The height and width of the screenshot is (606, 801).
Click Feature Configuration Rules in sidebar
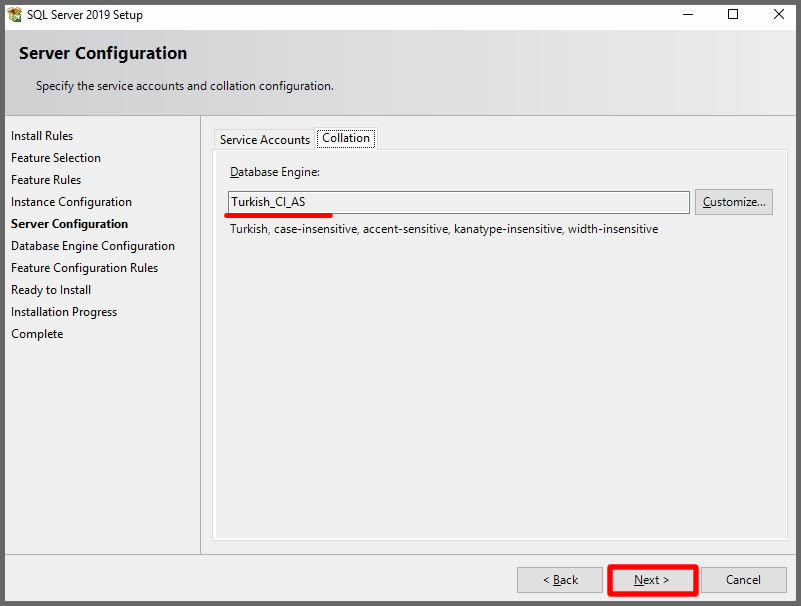(x=84, y=268)
